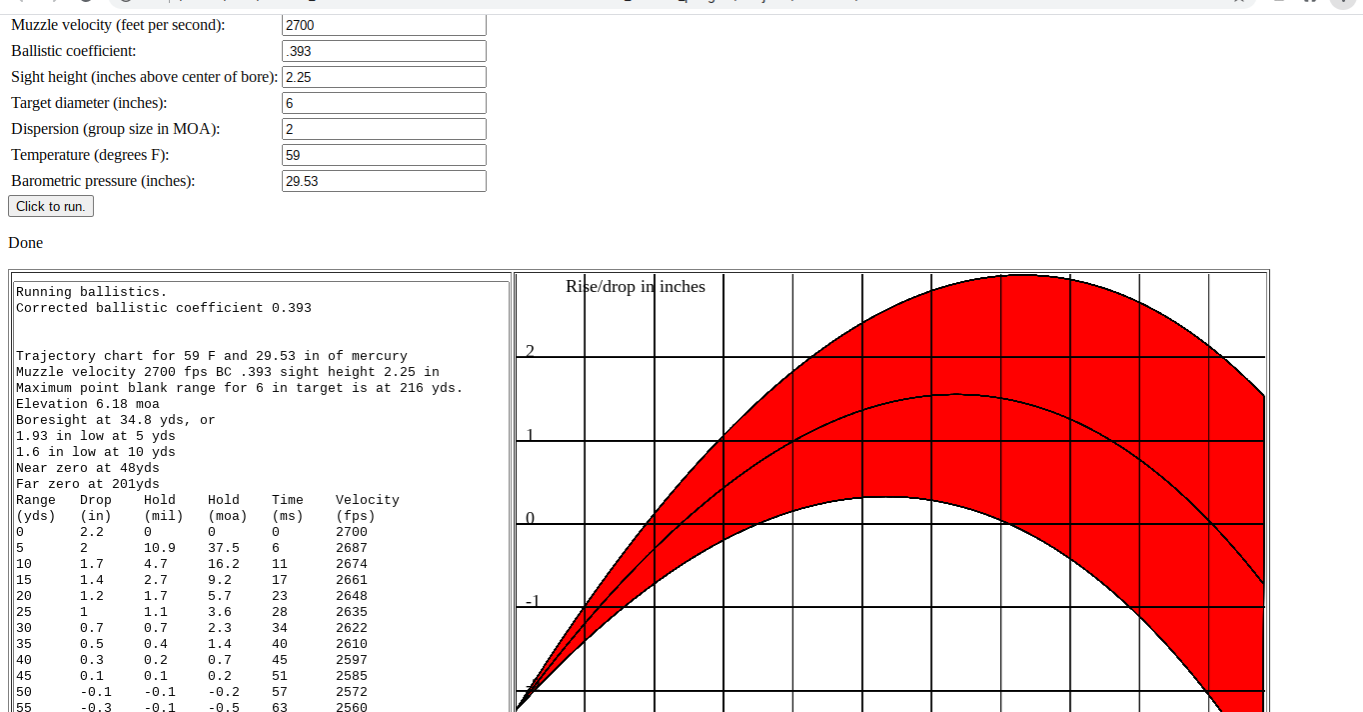Click the Barometric pressure input field
The image size is (1363, 712).
384,181
